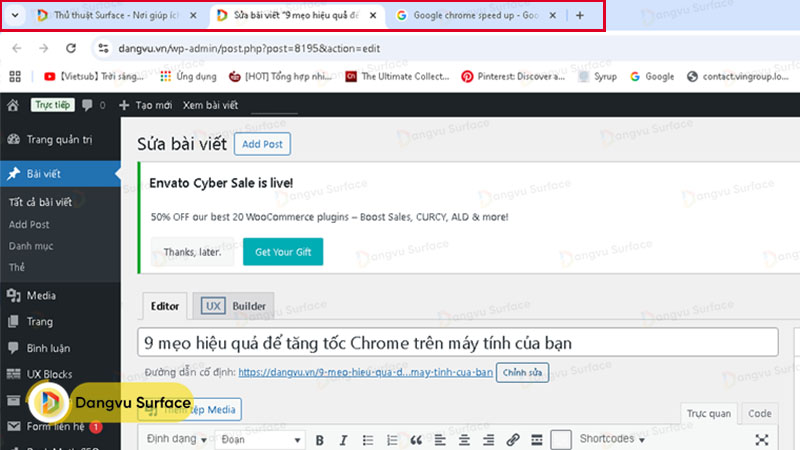Image resolution: width=800 pixels, height=450 pixels.
Task: Click the Get Your Gift button
Action: (283, 252)
